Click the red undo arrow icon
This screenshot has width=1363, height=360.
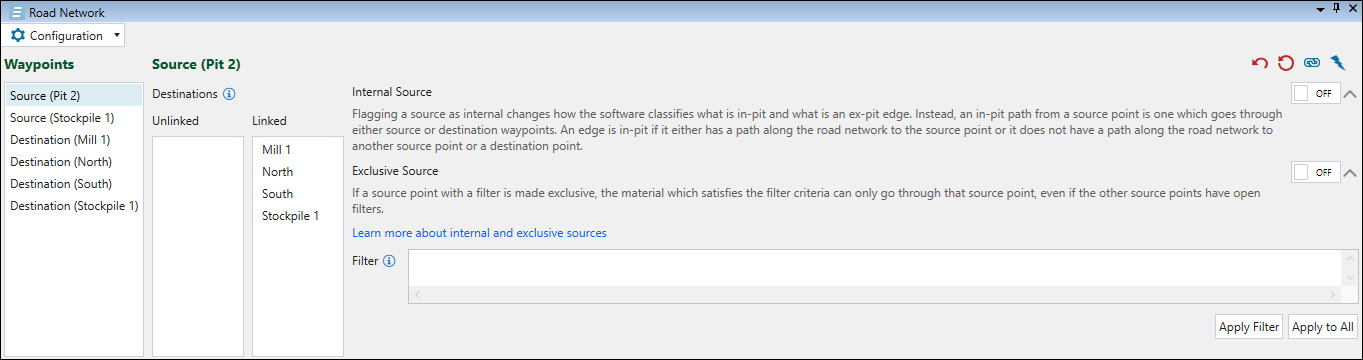(1260, 63)
